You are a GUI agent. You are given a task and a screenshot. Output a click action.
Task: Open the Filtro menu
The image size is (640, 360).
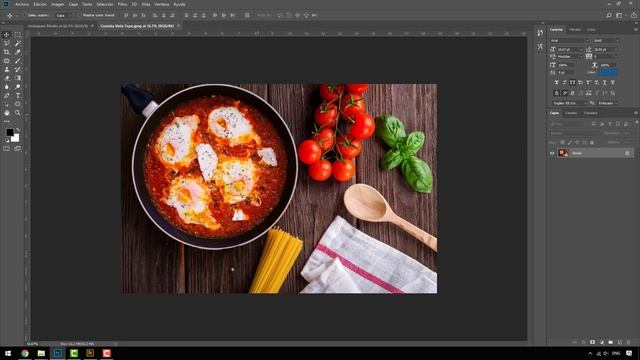[x=122, y=4]
